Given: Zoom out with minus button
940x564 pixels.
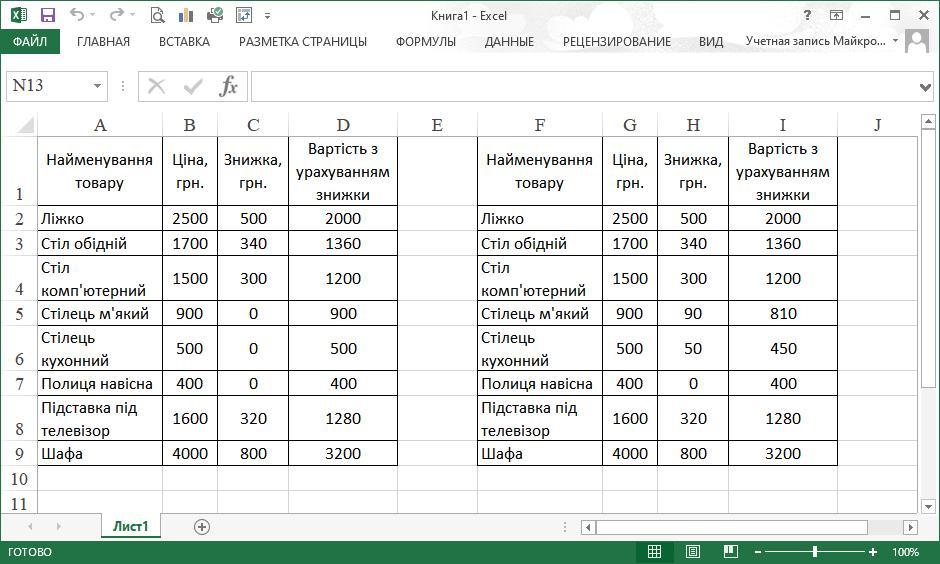Looking at the screenshot, I should 758,552.
